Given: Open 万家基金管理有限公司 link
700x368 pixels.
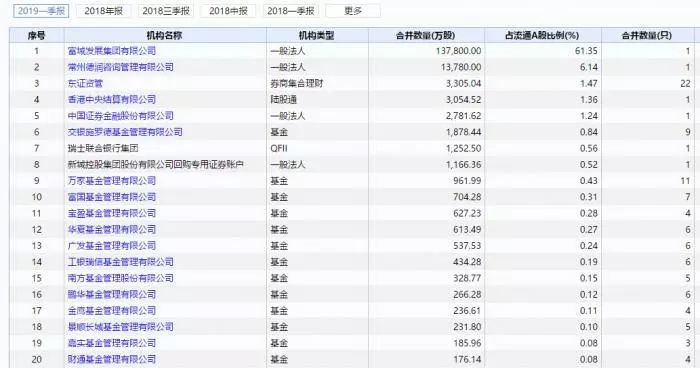Looking at the screenshot, I should [112, 181].
